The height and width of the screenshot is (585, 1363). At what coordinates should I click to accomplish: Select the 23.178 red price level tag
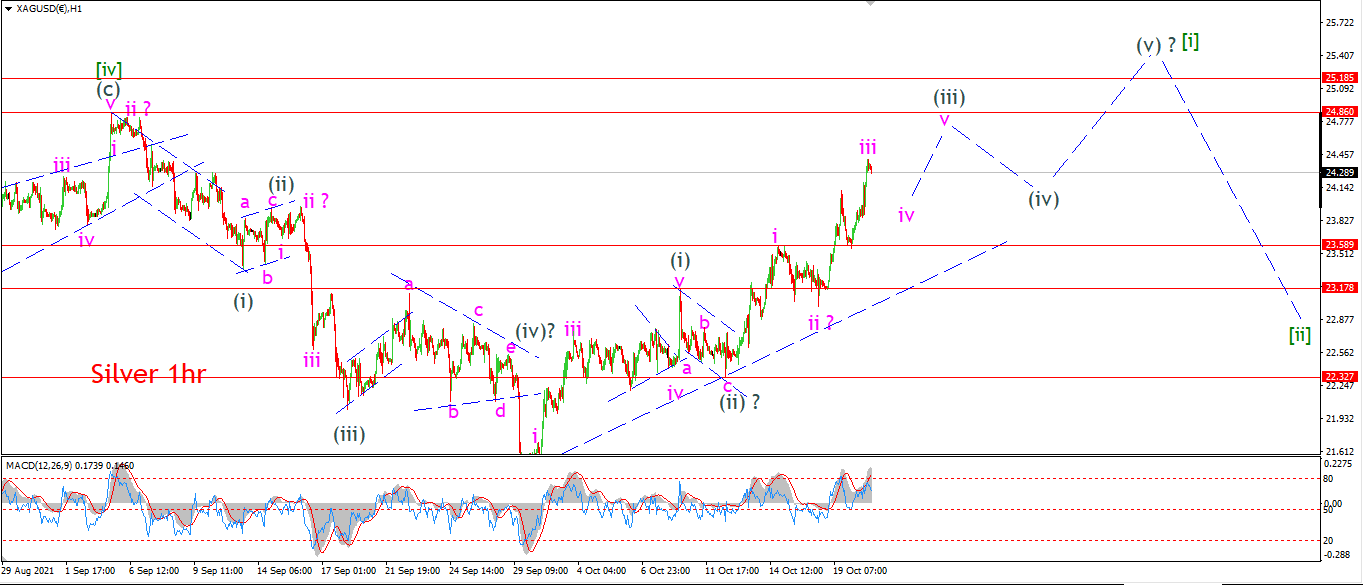coord(1339,287)
